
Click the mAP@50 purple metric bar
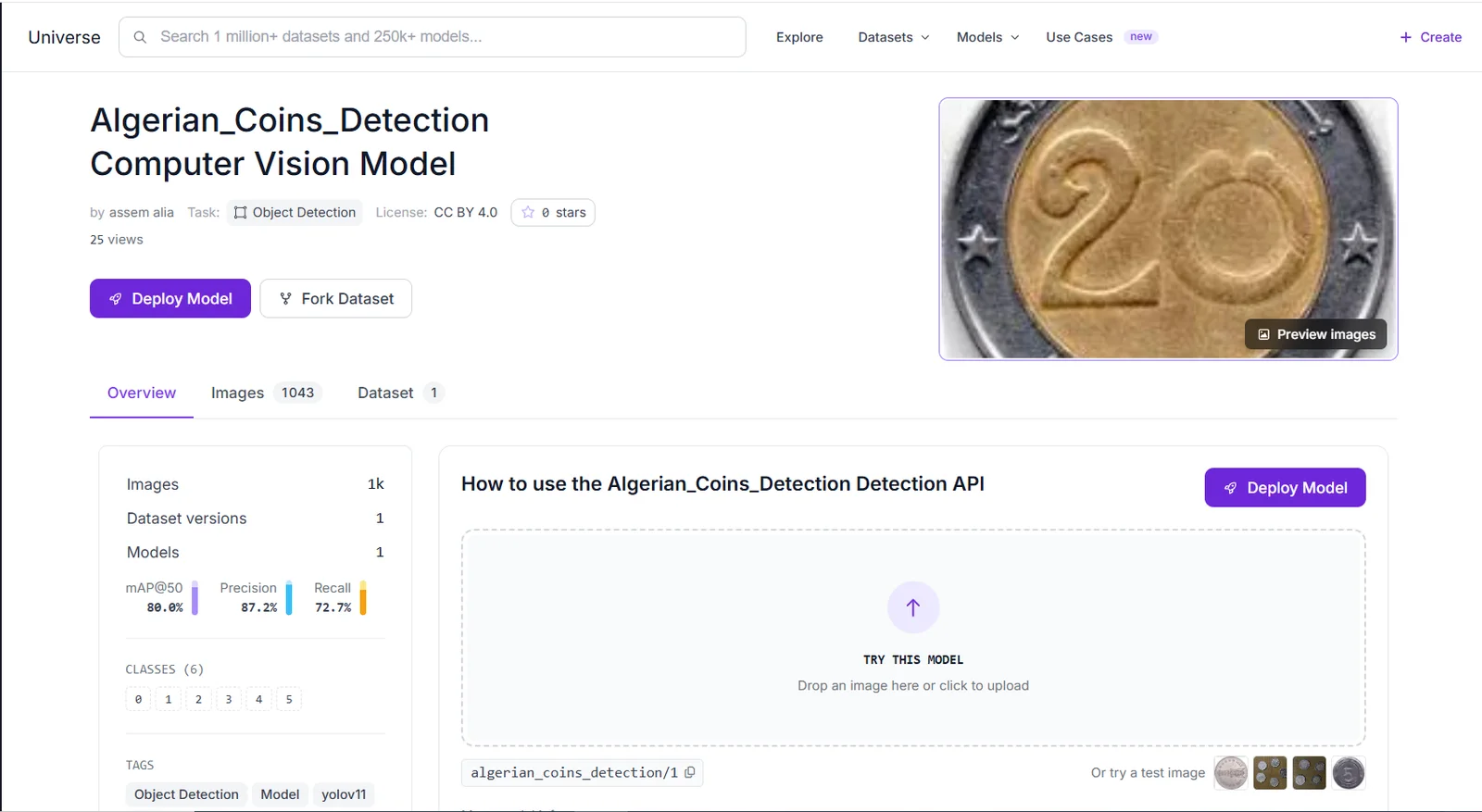(x=195, y=598)
